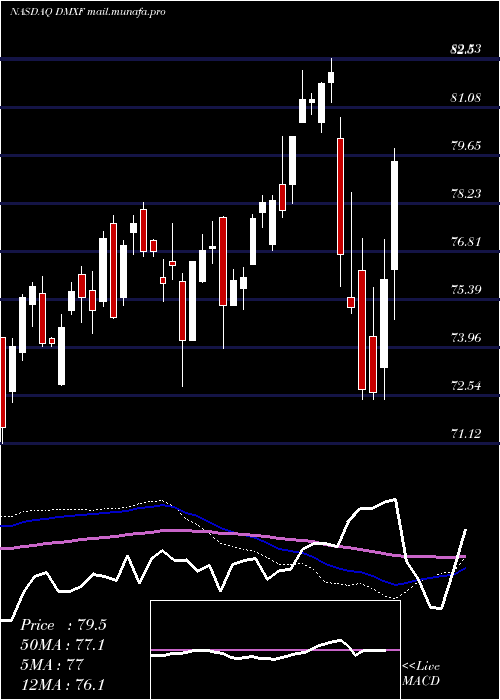Image resolution: width=500 pixels, height=700 pixels.
Task: Select the 76.81 price axis label
Action: pyautogui.click(x=466, y=242)
